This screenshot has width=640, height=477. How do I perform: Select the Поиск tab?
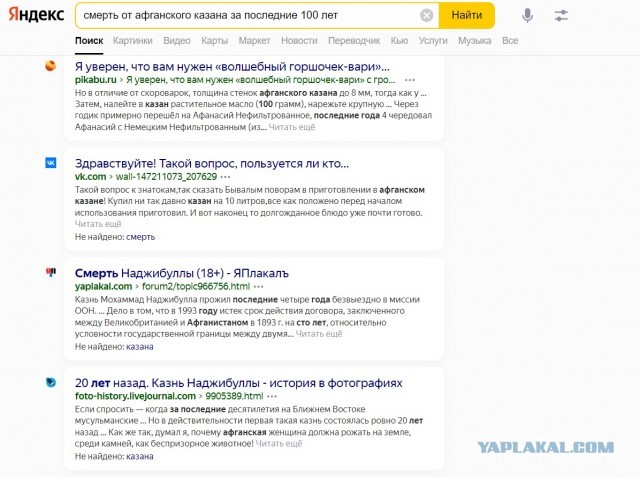click(x=89, y=41)
